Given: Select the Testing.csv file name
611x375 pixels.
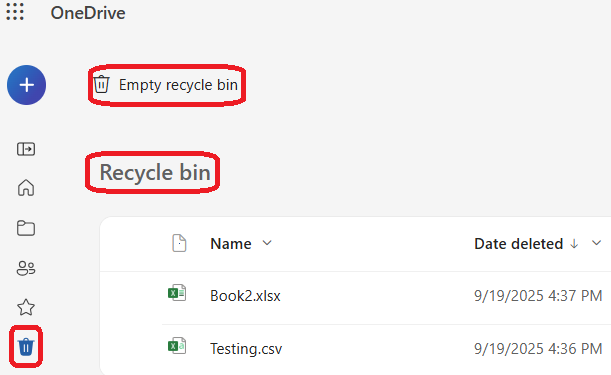Looking at the screenshot, I should tap(246, 348).
